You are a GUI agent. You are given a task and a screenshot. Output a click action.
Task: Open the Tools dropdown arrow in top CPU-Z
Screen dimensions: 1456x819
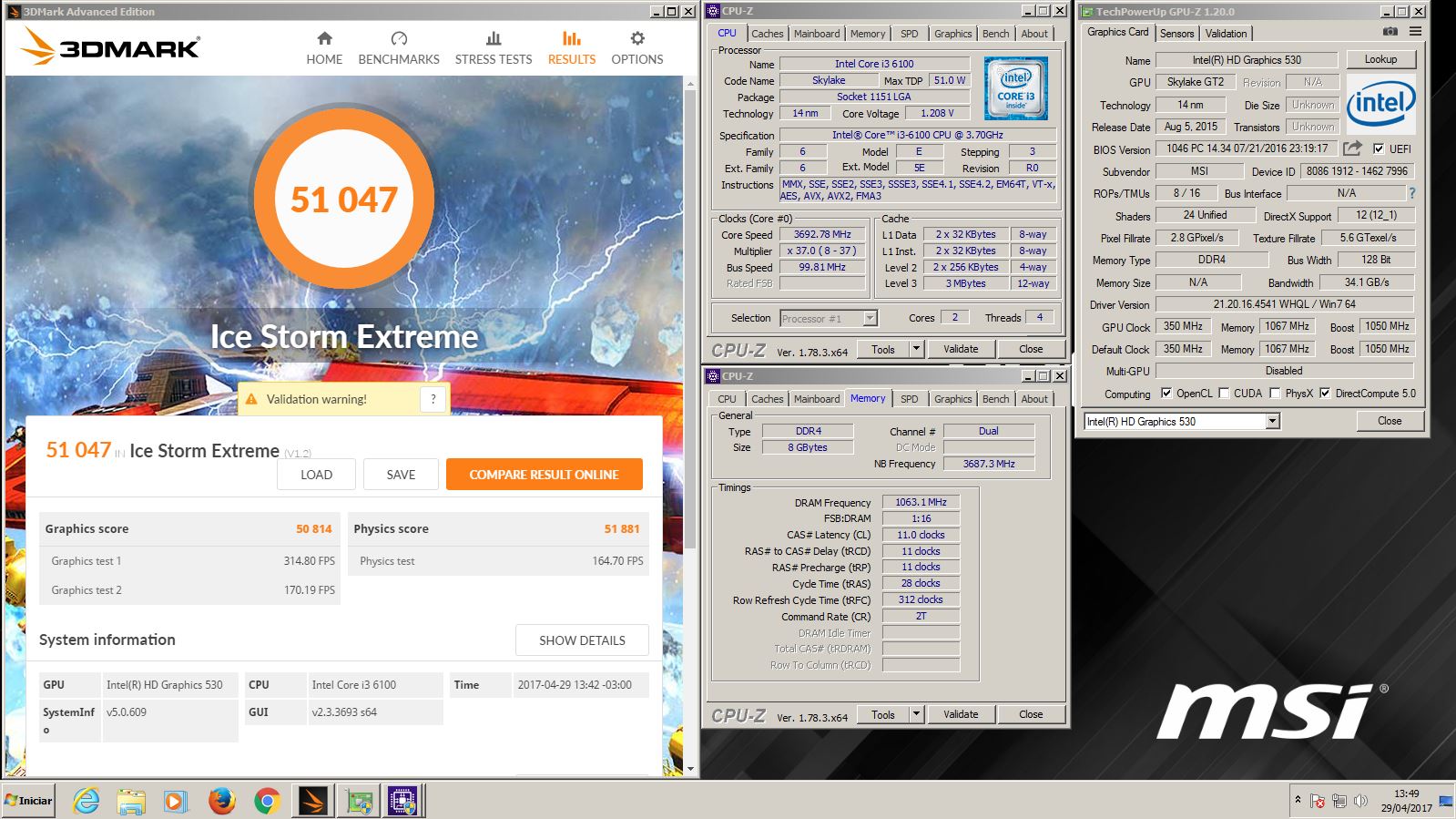tap(916, 349)
